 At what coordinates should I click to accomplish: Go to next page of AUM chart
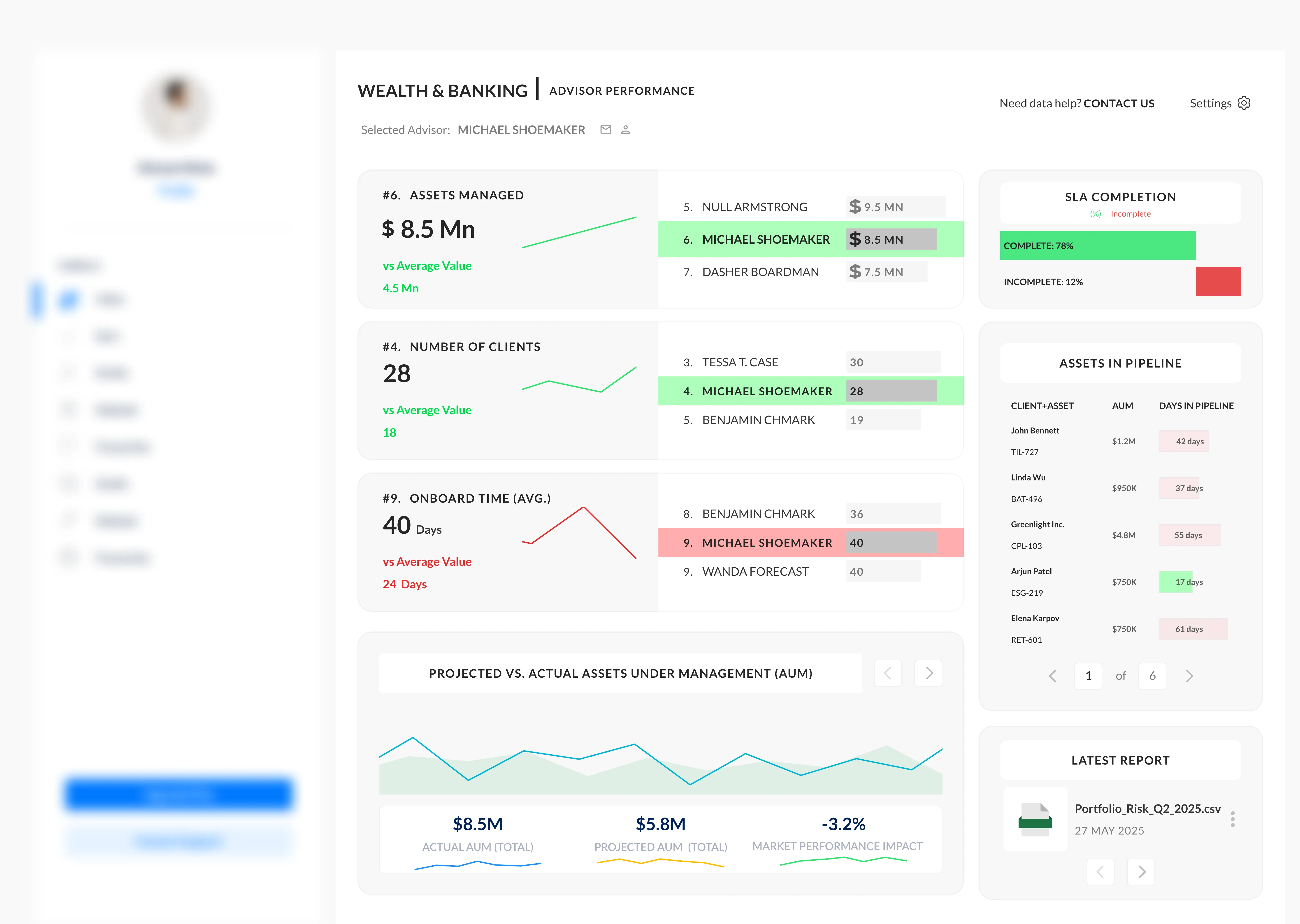[928, 673]
